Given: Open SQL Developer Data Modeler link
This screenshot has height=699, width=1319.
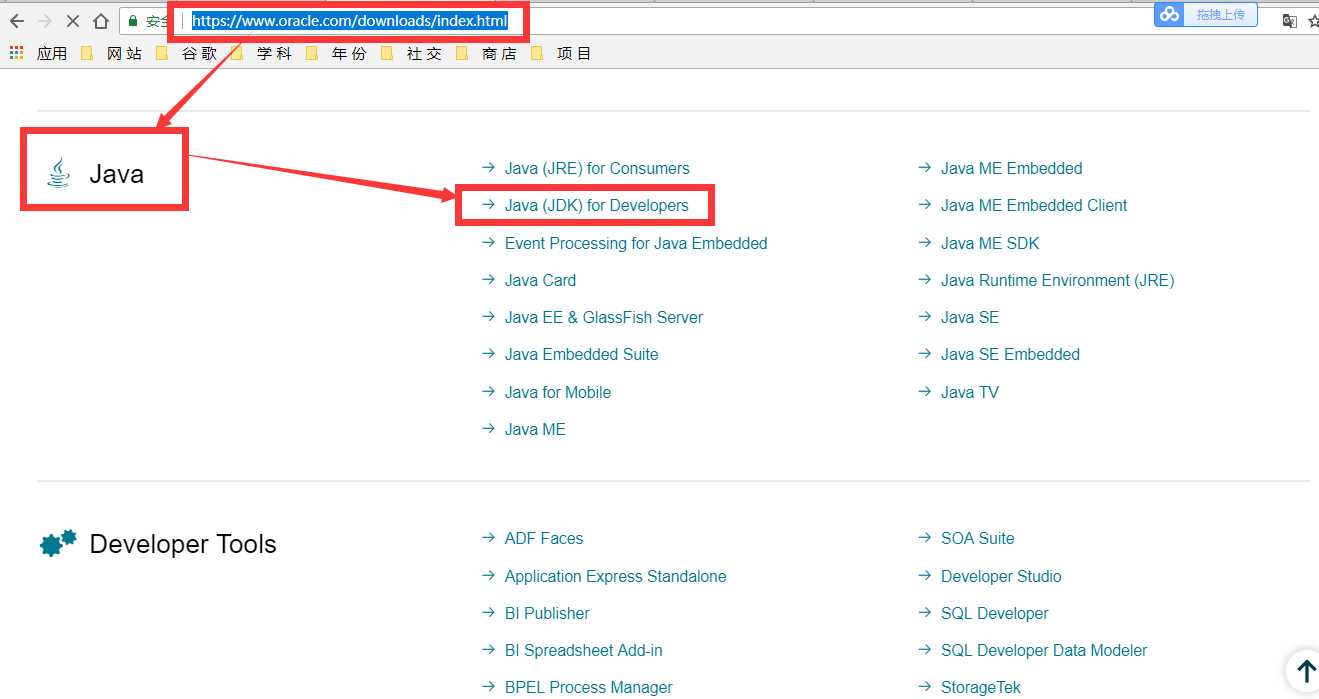Looking at the screenshot, I should (1044, 650).
